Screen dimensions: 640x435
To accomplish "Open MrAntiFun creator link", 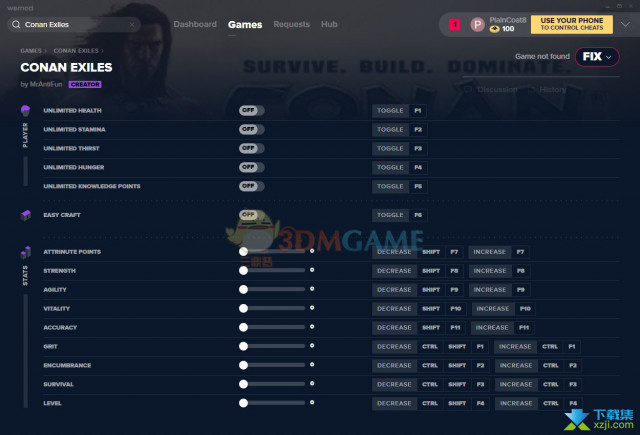I will click(46, 84).
